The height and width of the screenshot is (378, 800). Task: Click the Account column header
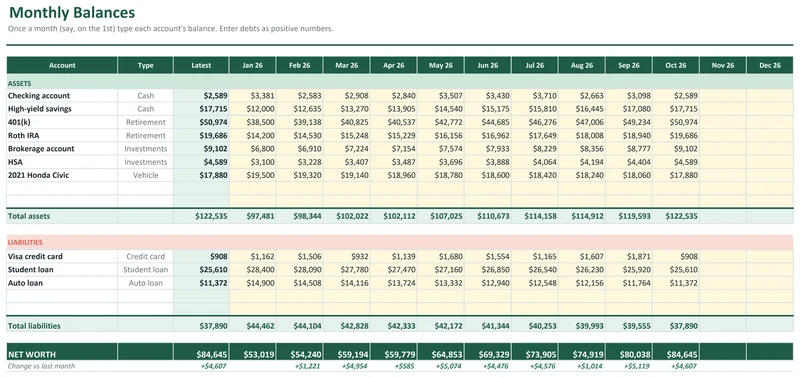[62, 65]
